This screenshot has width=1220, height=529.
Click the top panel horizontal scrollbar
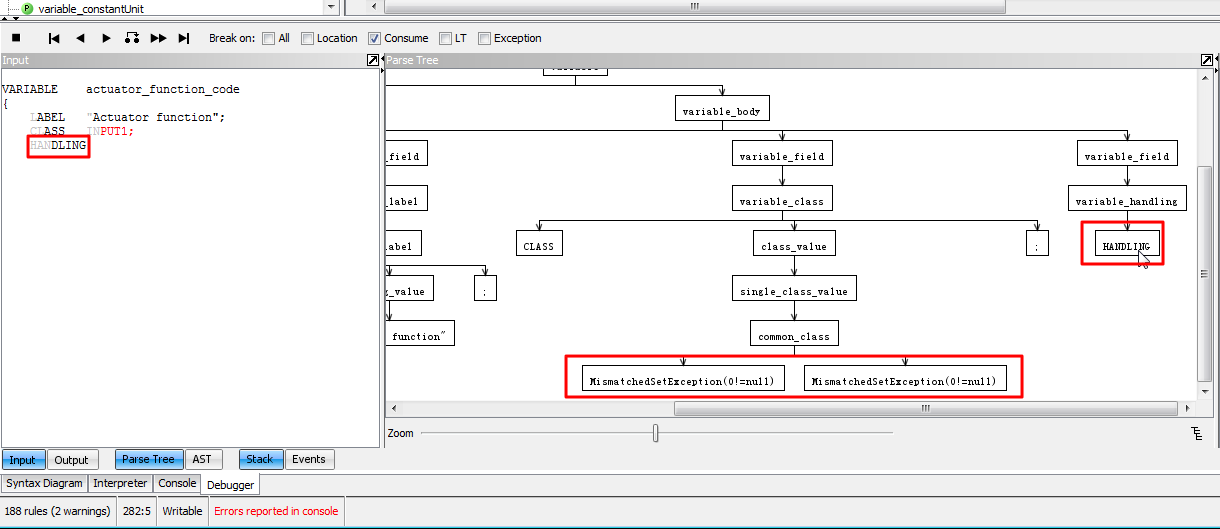695,7
